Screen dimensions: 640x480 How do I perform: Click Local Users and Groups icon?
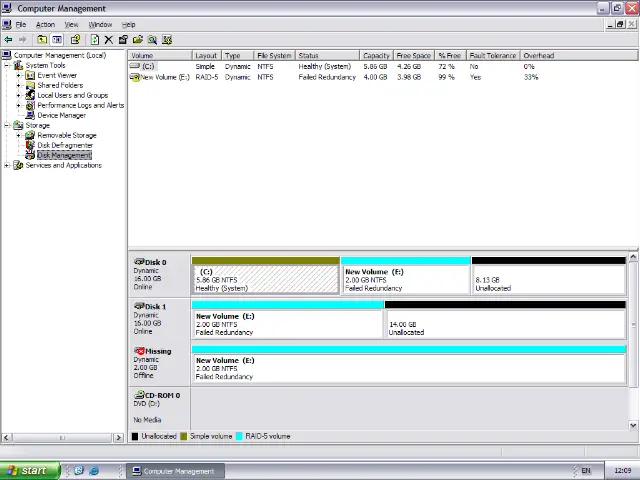pyautogui.click(x=30, y=95)
